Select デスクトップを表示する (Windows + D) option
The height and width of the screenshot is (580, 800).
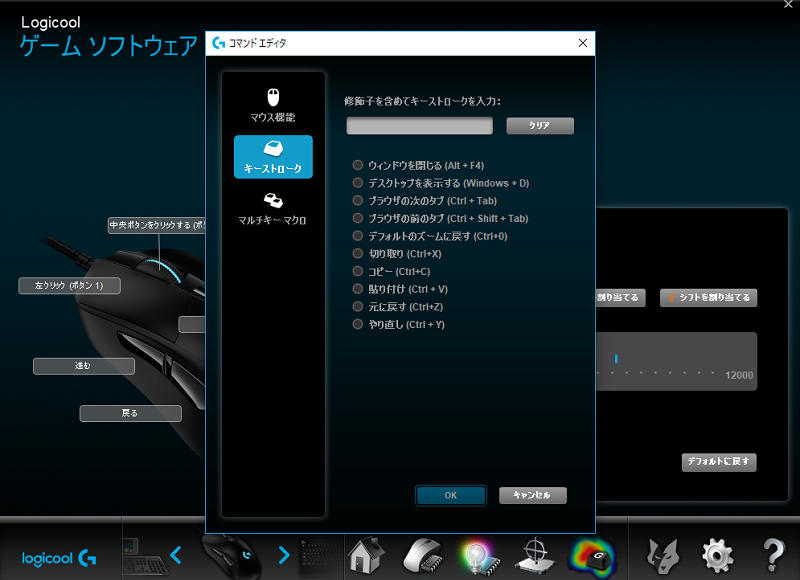[x=441, y=183]
